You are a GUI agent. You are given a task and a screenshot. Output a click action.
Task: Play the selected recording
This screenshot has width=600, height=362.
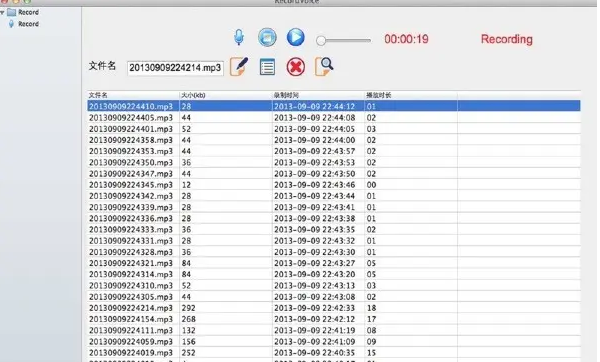coord(295,37)
